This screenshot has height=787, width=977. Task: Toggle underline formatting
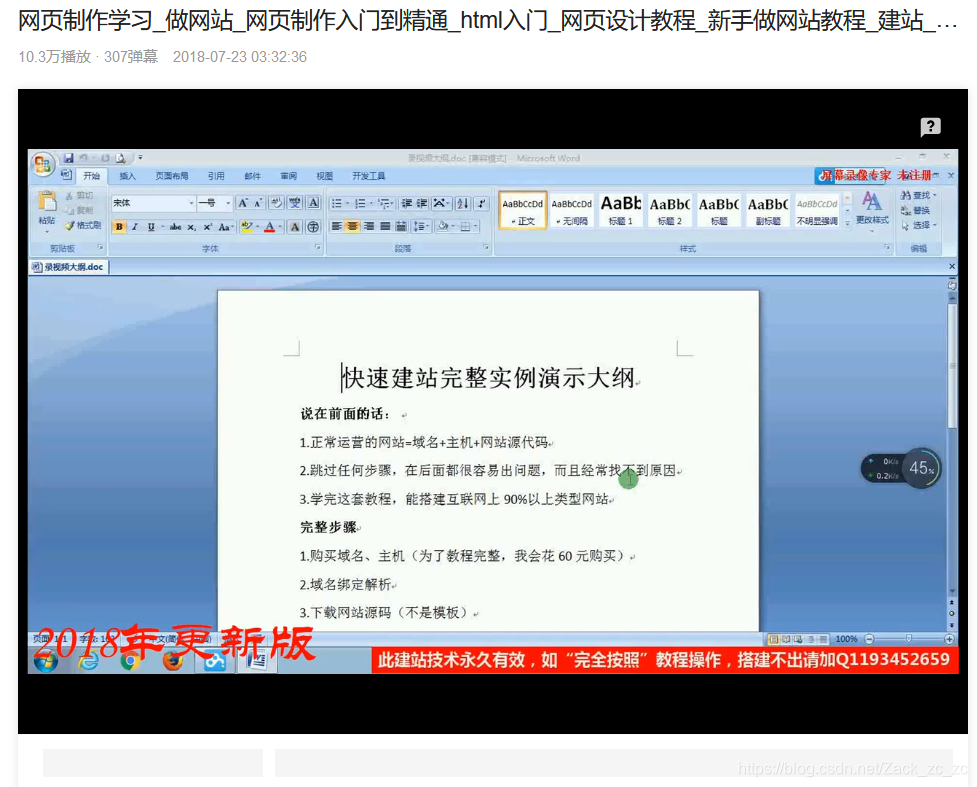(x=149, y=227)
